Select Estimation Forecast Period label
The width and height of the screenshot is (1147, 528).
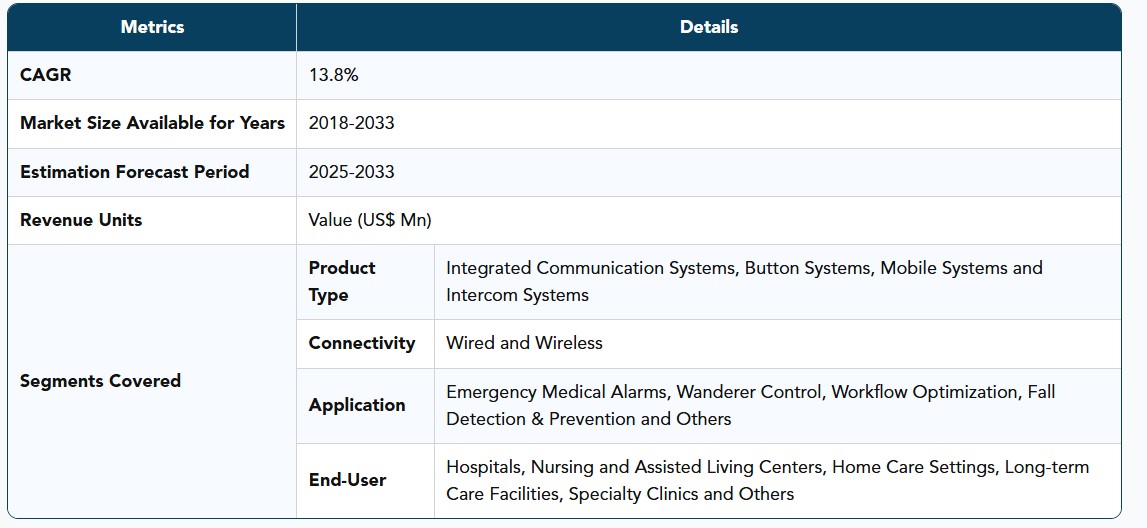[135, 172]
